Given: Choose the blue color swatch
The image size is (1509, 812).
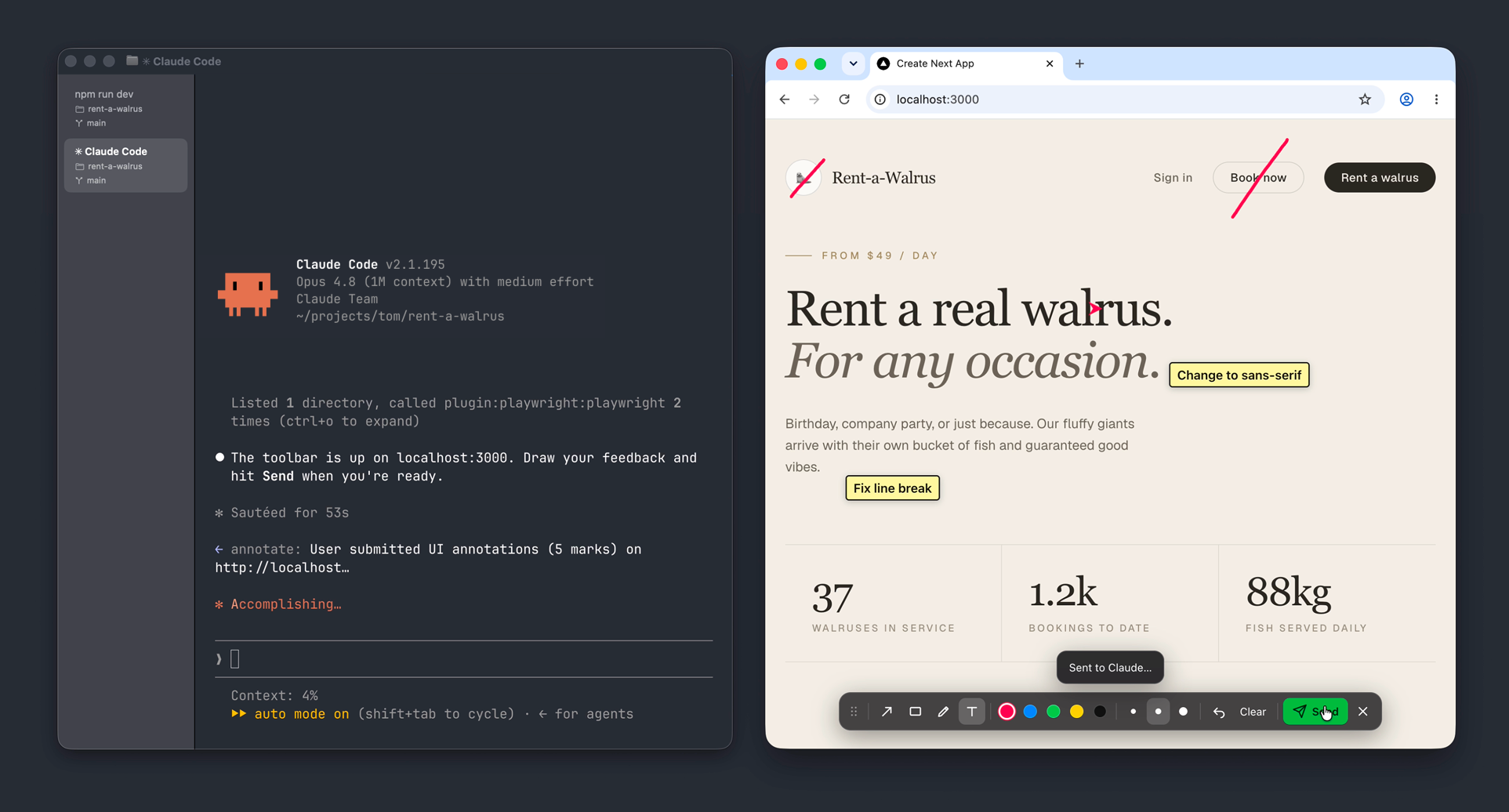Looking at the screenshot, I should [x=1030, y=712].
